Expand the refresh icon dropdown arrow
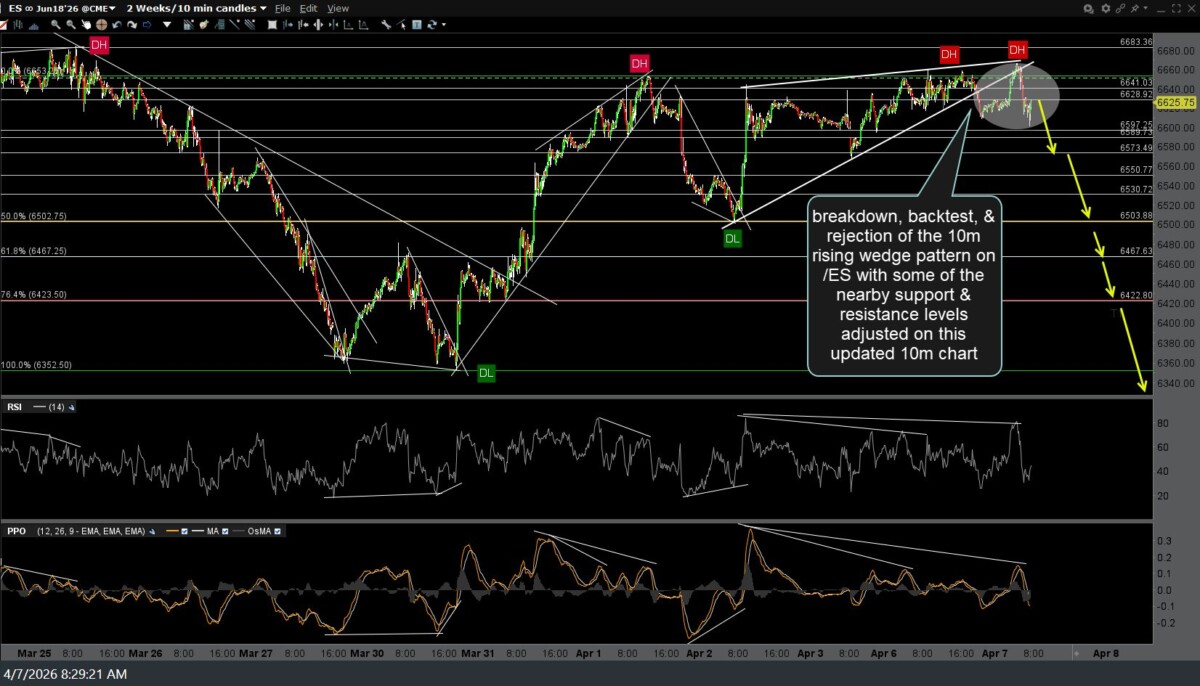1200x686 pixels. pyautogui.click(x=443, y=25)
